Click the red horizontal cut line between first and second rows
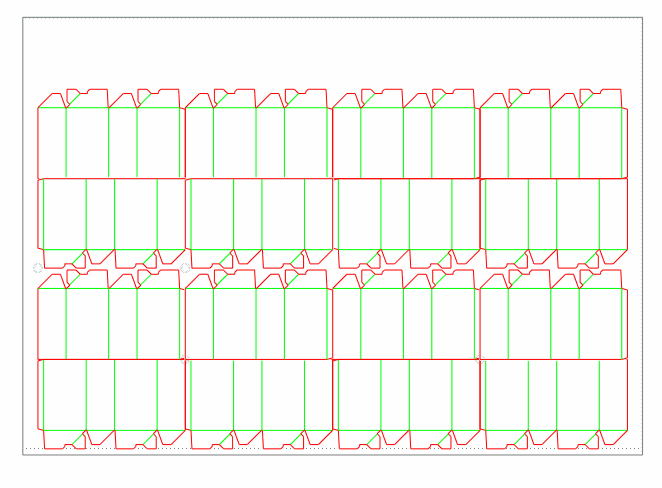The width and height of the screenshot is (662, 488). (110, 178)
